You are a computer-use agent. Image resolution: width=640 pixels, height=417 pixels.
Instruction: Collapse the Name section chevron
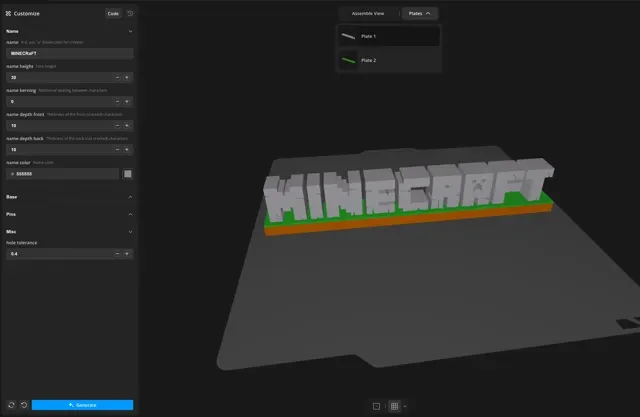pyautogui.click(x=130, y=31)
